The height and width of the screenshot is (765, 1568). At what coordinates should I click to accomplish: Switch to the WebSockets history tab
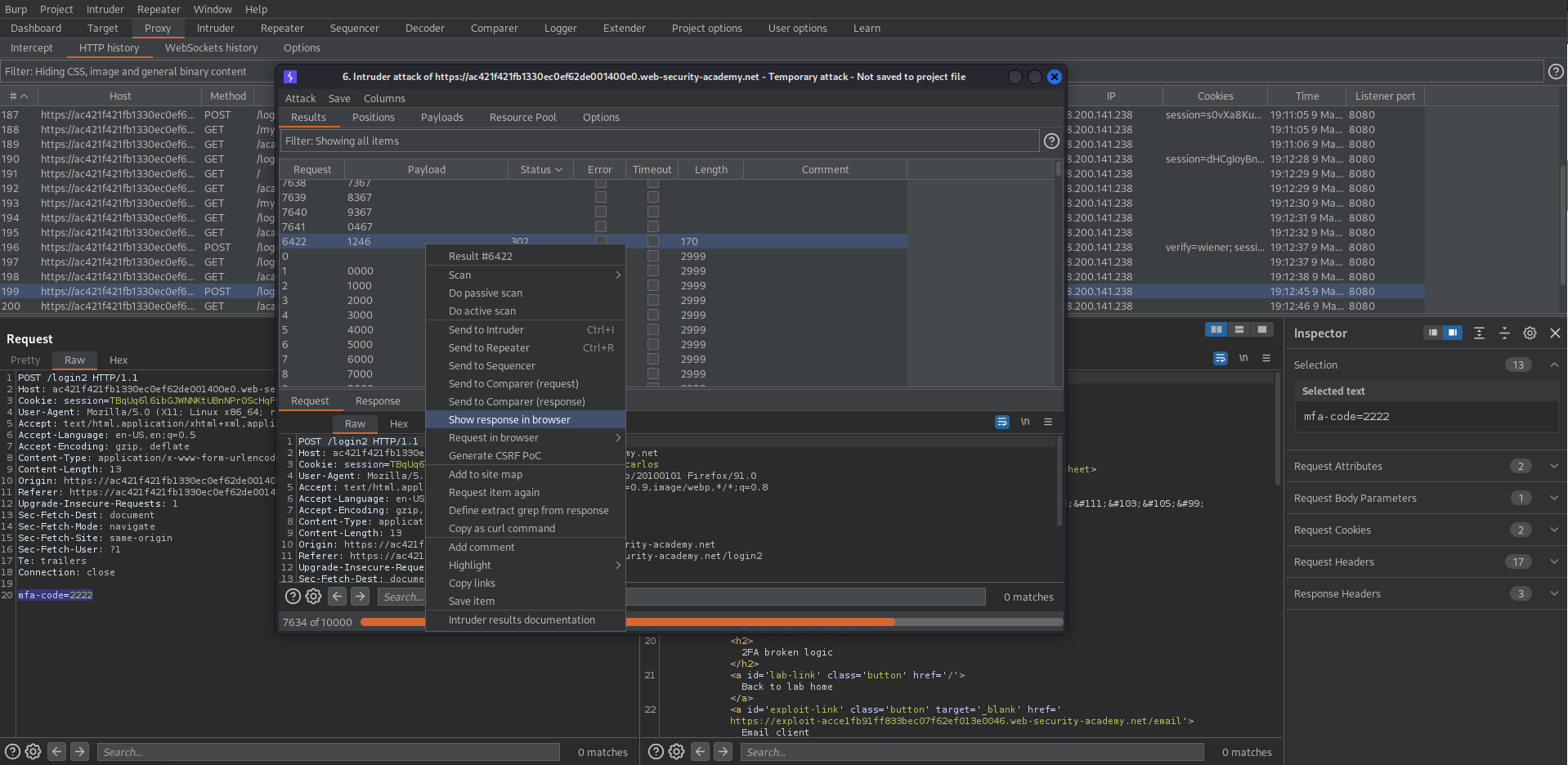pyautogui.click(x=211, y=47)
